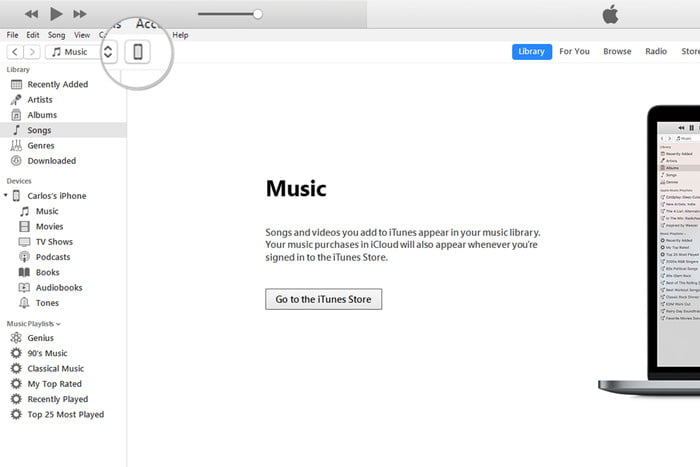Screen dimensions: 700x467
Task: Click the TV Shows screen icon
Action: [x=25, y=242]
